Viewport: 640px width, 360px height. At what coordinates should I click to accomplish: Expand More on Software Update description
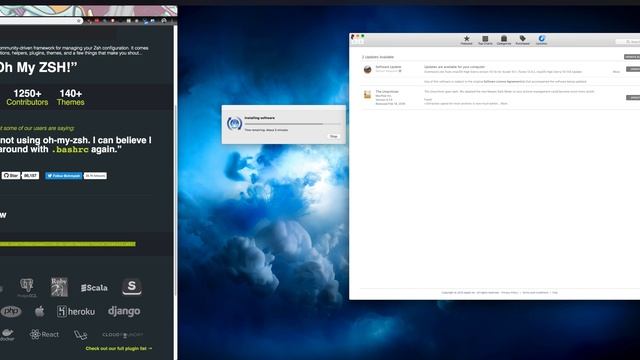pos(616,72)
